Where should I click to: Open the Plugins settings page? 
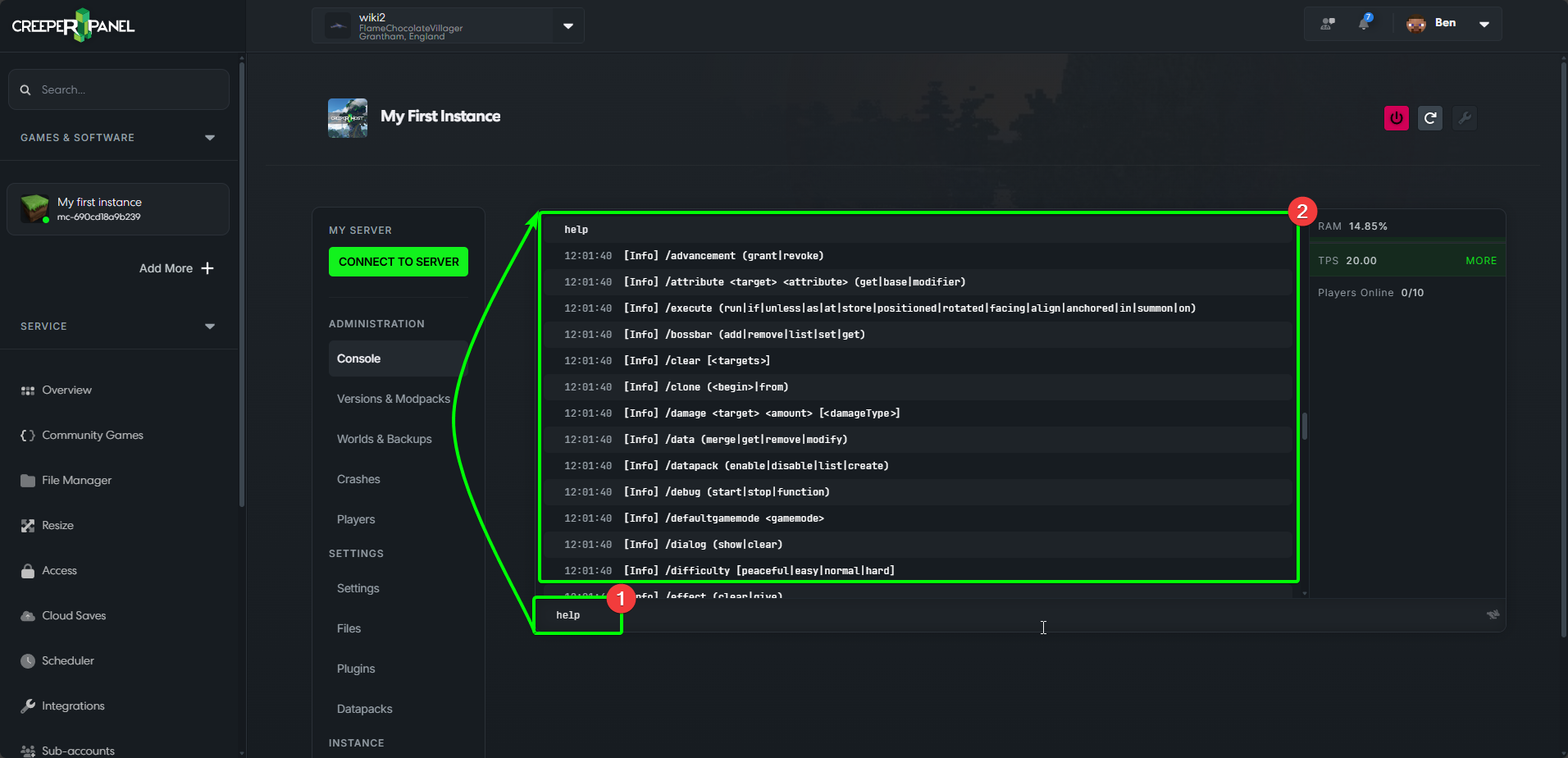pyautogui.click(x=356, y=669)
